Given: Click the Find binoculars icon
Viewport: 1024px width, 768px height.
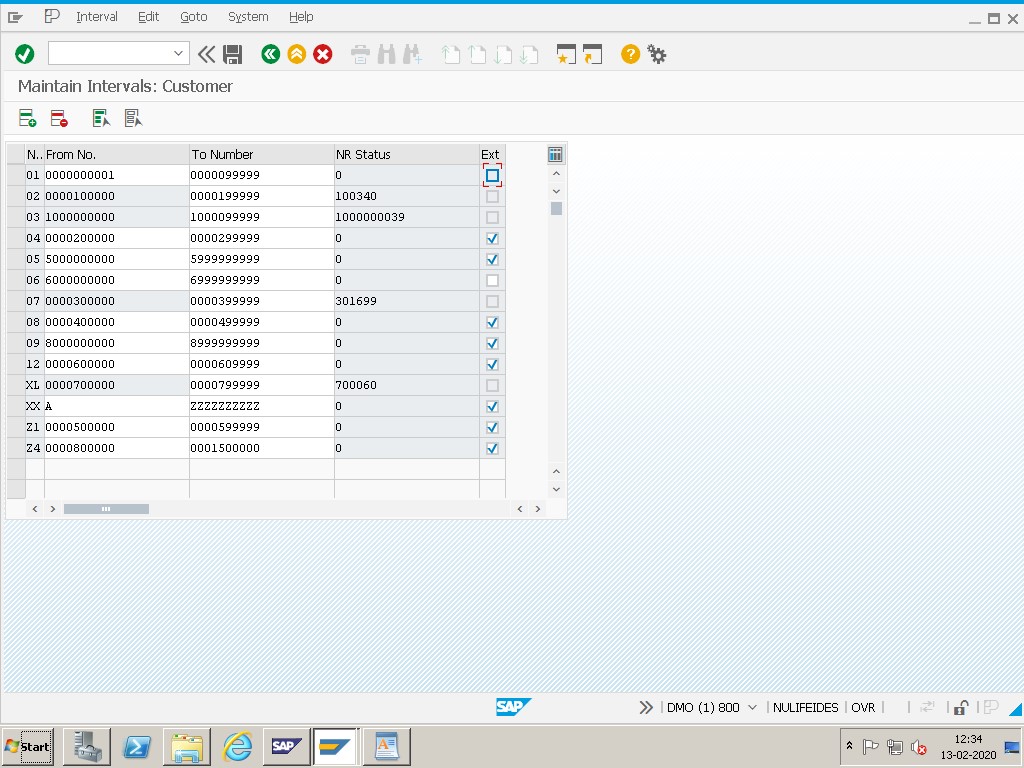Looking at the screenshot, I should (387, 54).
